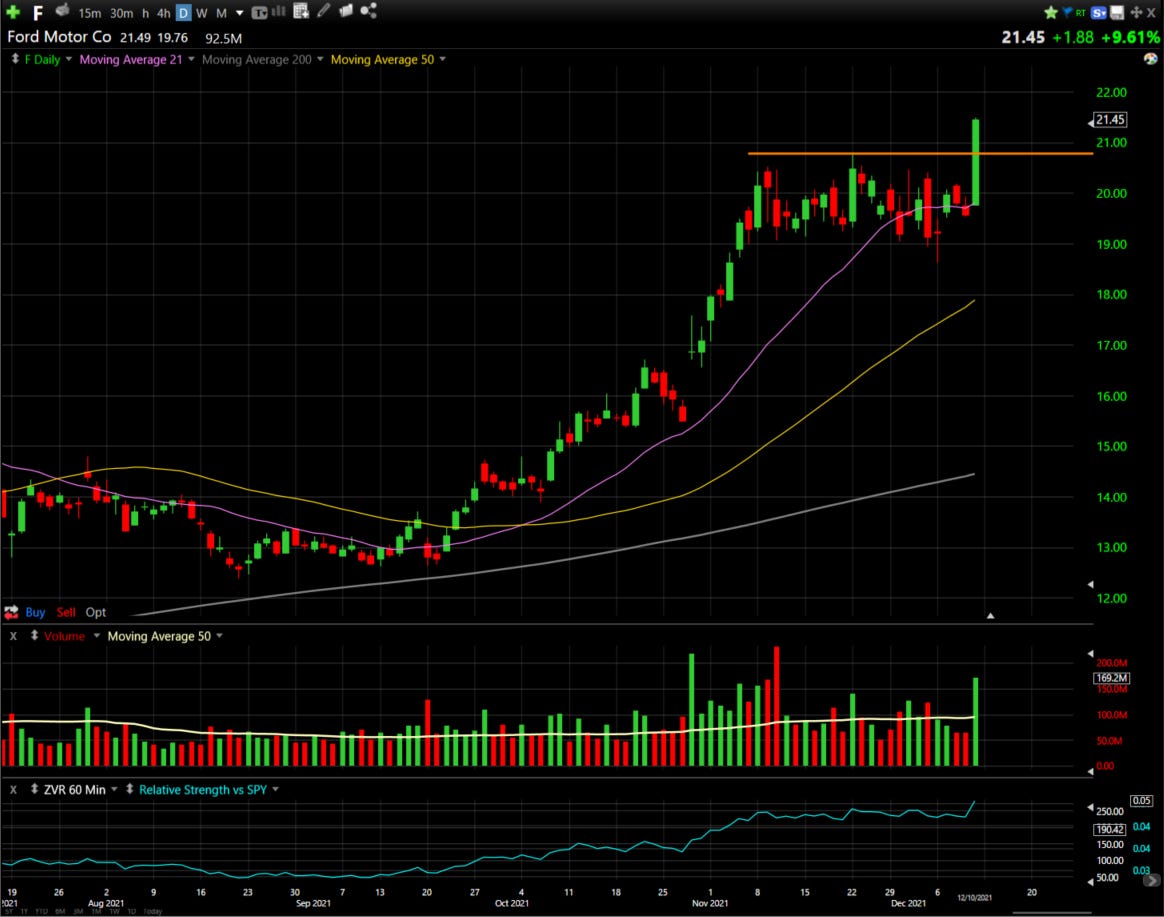
Task: Click the Today range shortcut at bottom
Action: 152,912
